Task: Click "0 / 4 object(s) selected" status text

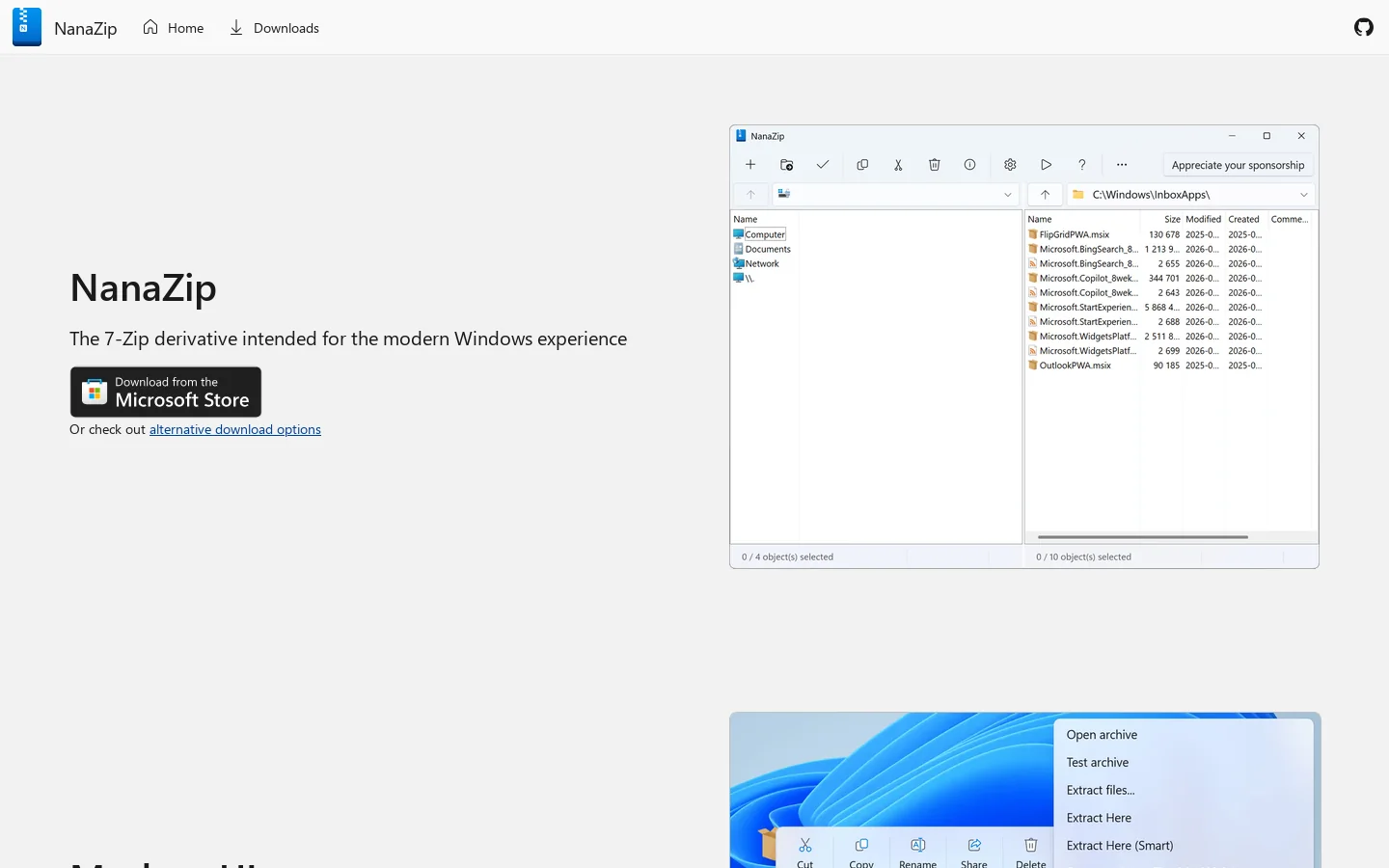Action: tap(787, 557)
